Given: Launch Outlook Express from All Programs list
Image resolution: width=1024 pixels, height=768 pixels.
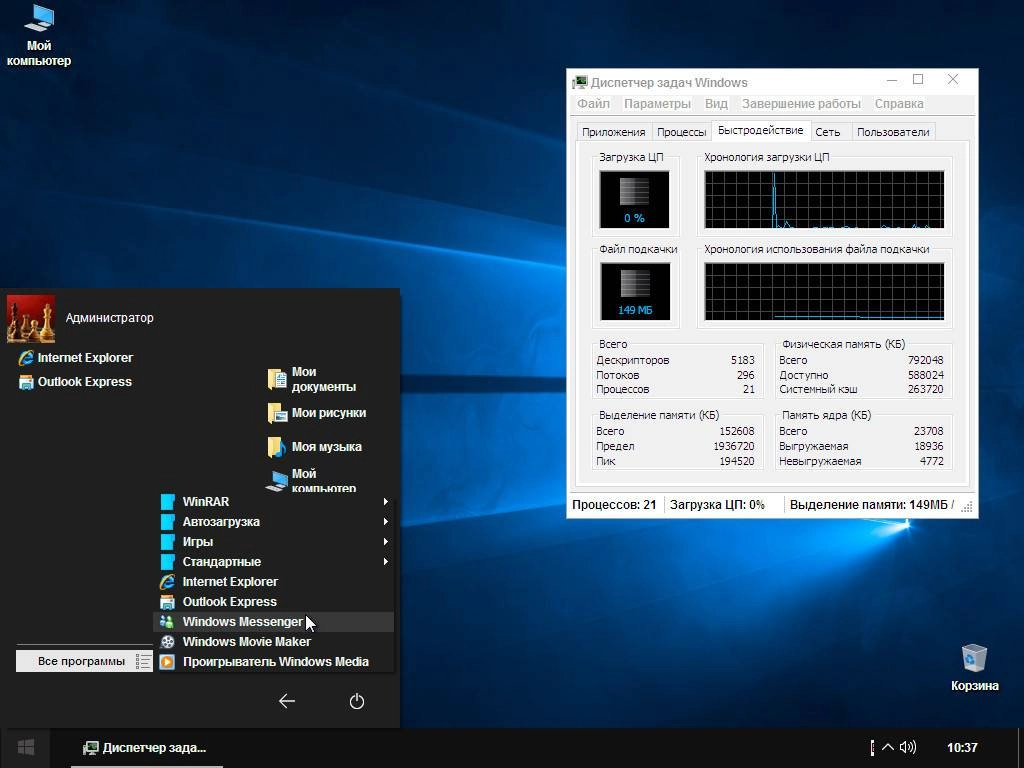Looking at the screenshot, I should [x=274, y=601].
